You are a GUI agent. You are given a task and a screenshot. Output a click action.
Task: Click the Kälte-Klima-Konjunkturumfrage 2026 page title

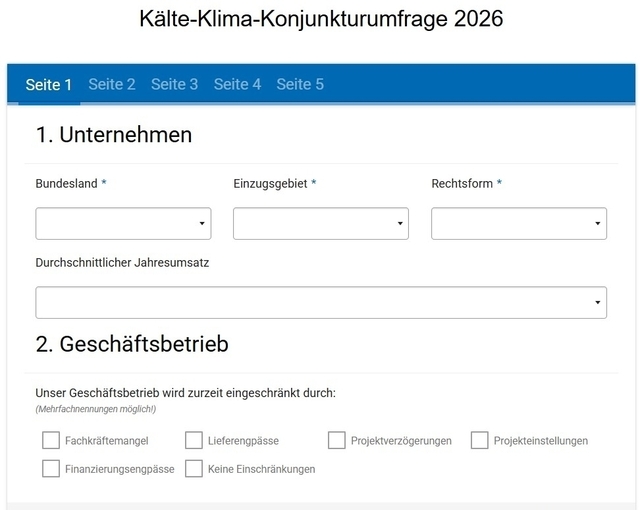320,19
